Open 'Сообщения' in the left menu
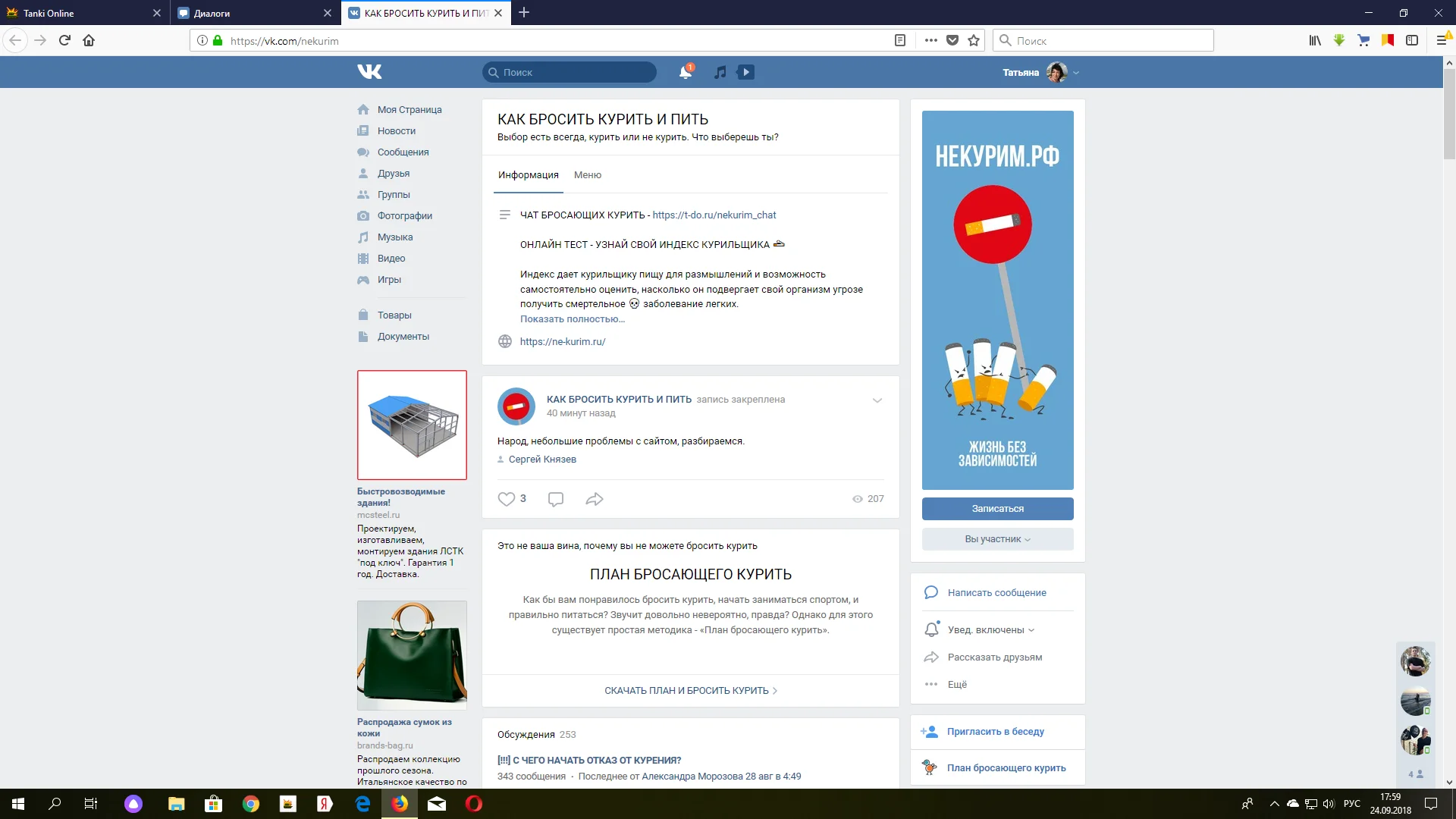This screenshot has height=819, width=1456. point(403,152)
